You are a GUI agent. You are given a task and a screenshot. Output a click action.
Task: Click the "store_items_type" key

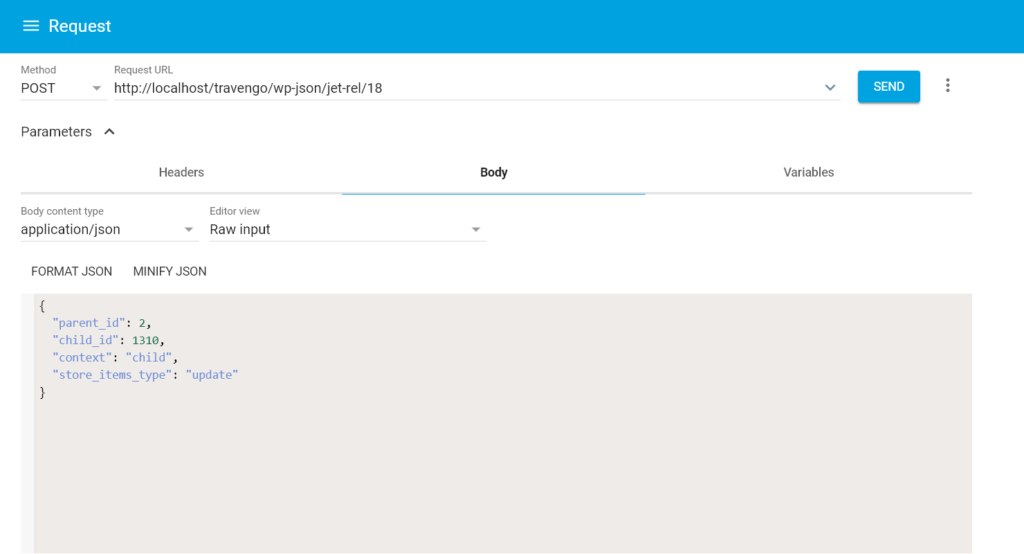click(112, 375)
